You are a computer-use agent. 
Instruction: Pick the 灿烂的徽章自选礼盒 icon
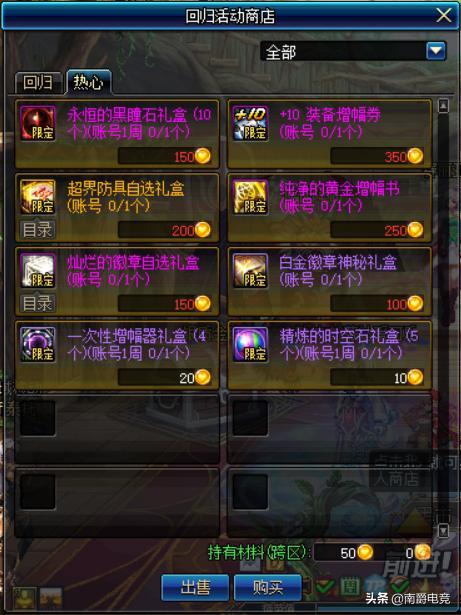[38, 271]
